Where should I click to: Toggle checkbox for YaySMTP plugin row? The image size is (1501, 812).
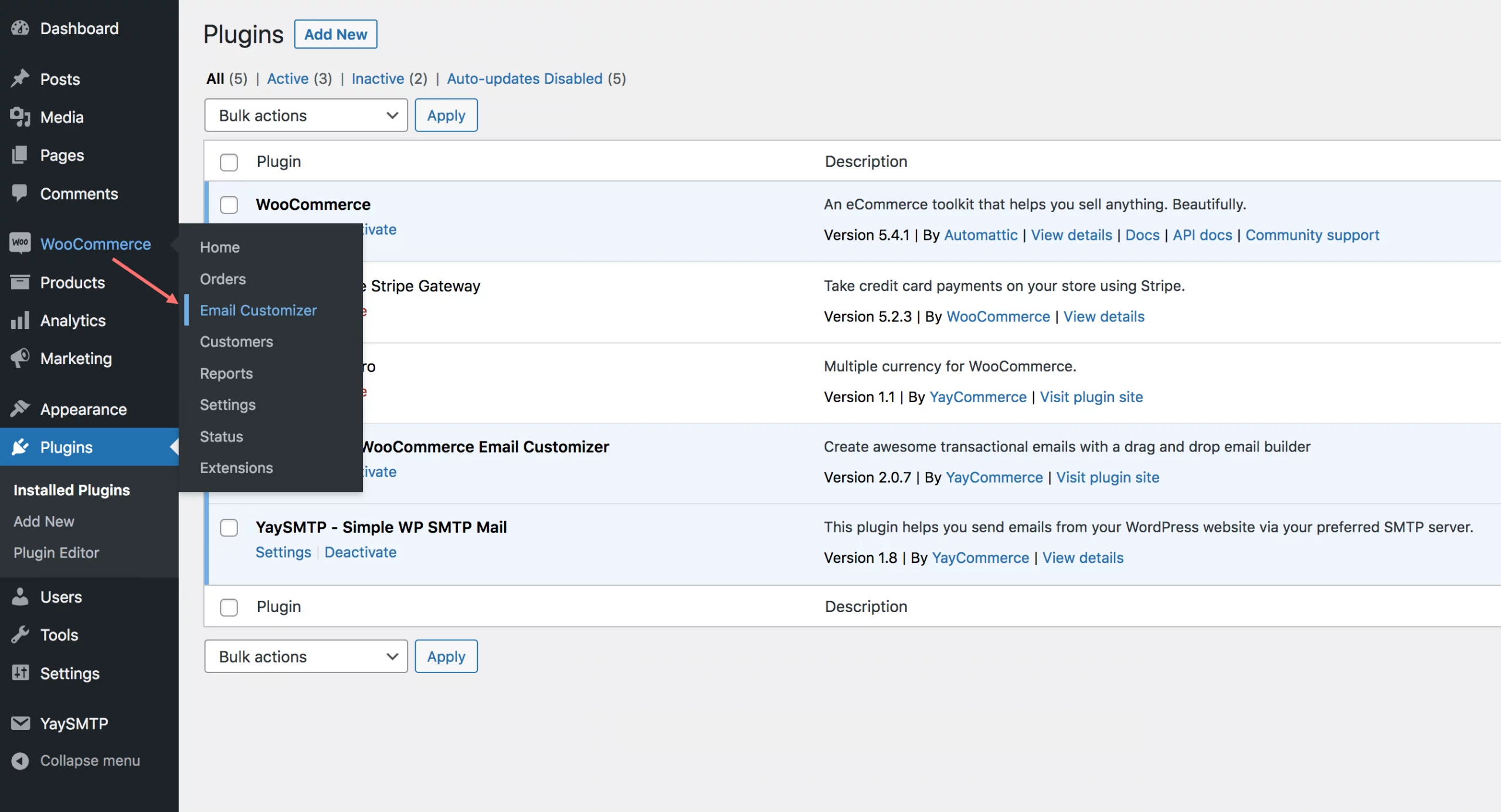point(228,528)
